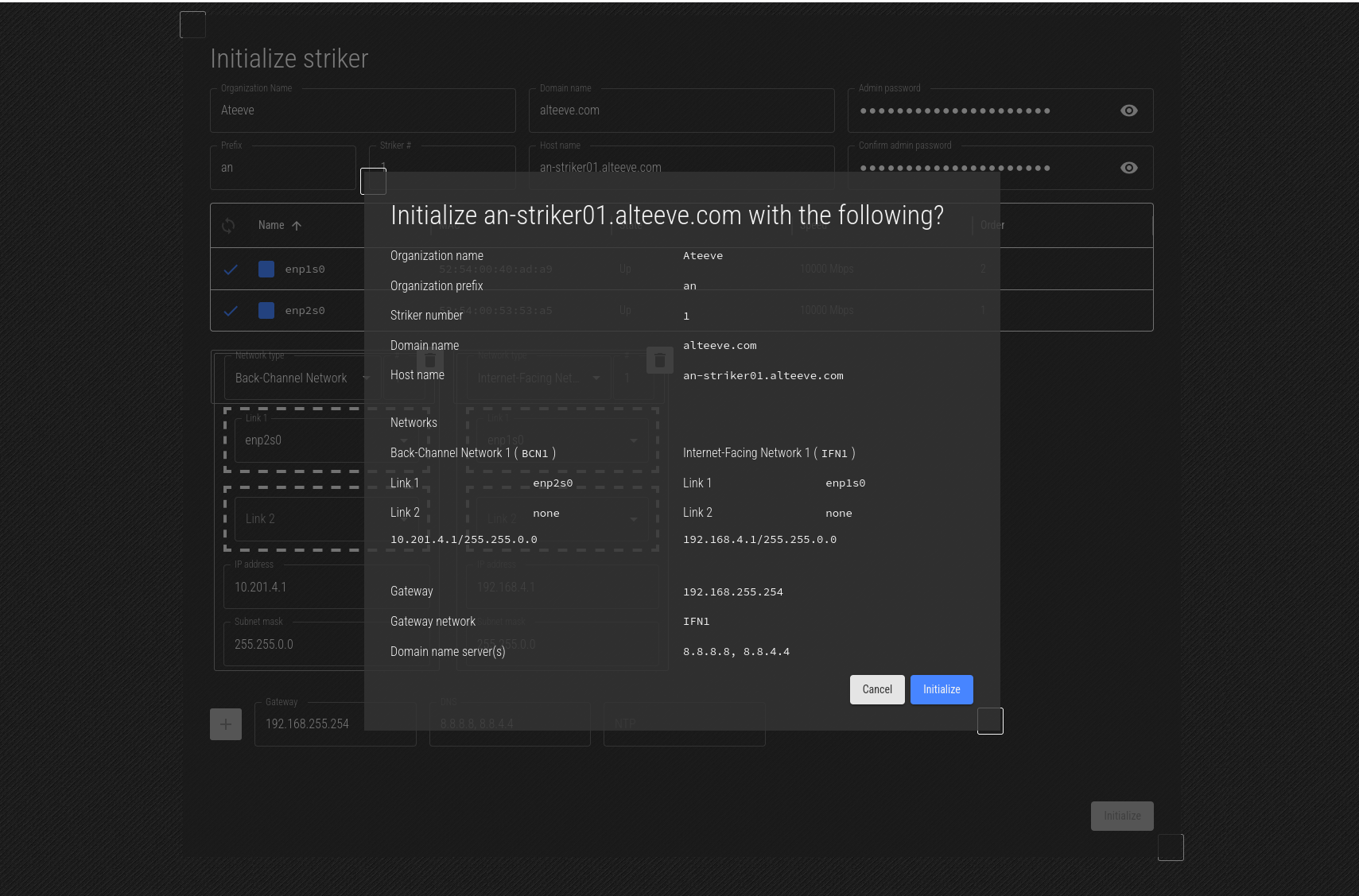1359x896 pixels.
Task: Toggle checkmark on enp1s0 row
Action: 231,270
